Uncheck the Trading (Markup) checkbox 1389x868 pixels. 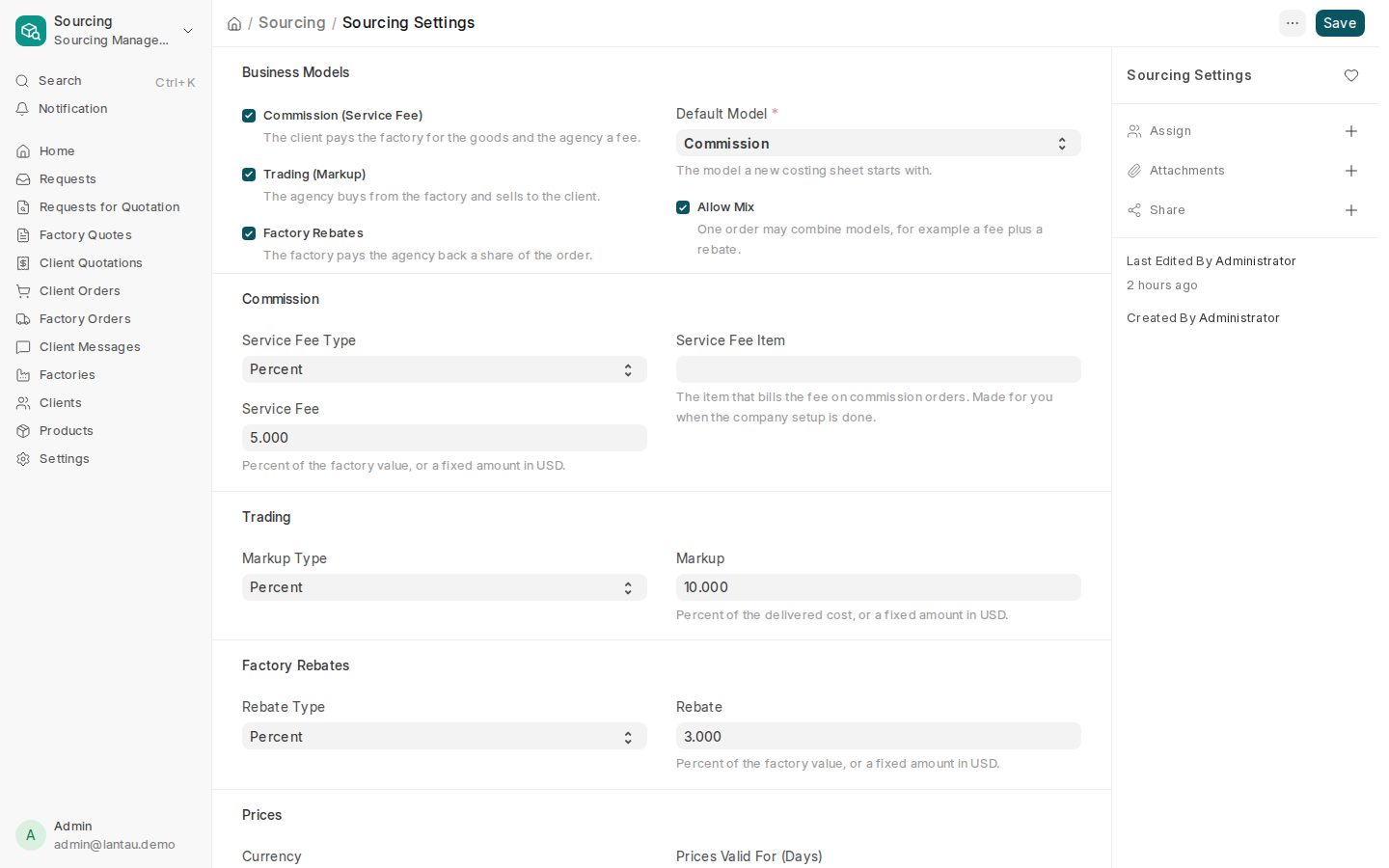point(249,175)
